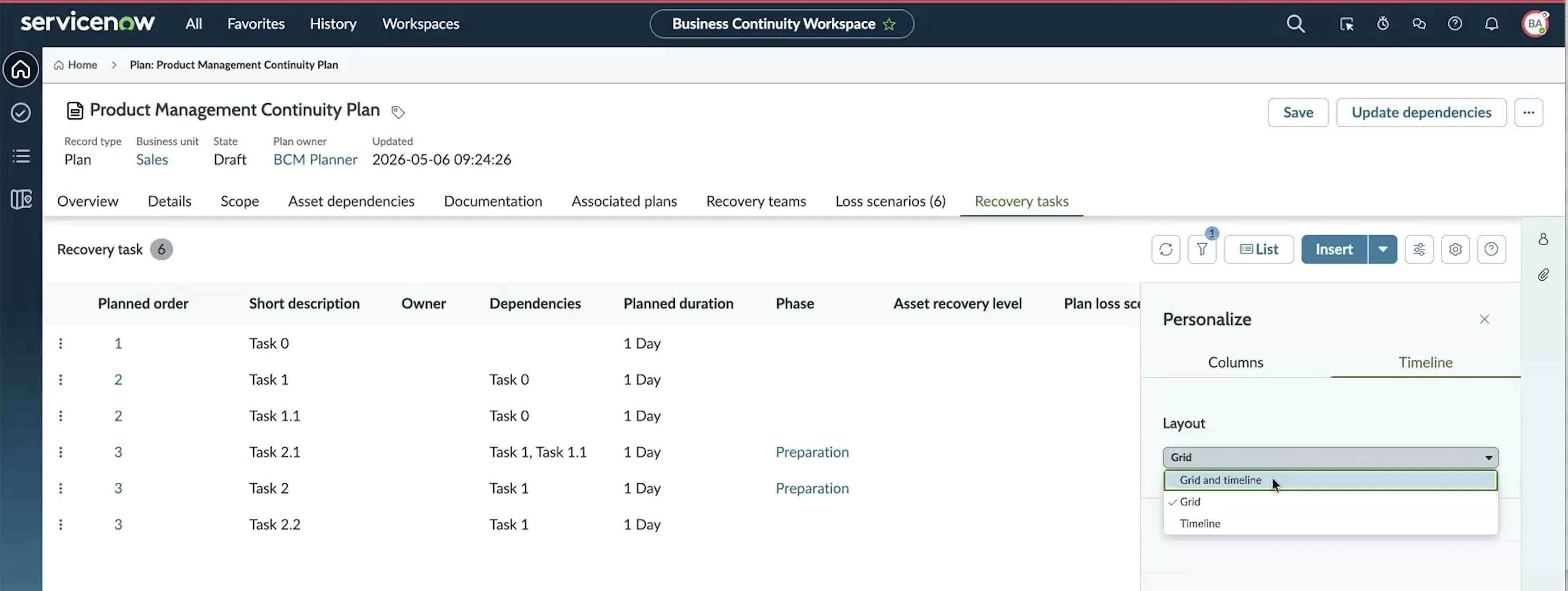Open row menu for Task 2.2
The height and width of the screenshot is (591, 1568).
pos(60,524)
